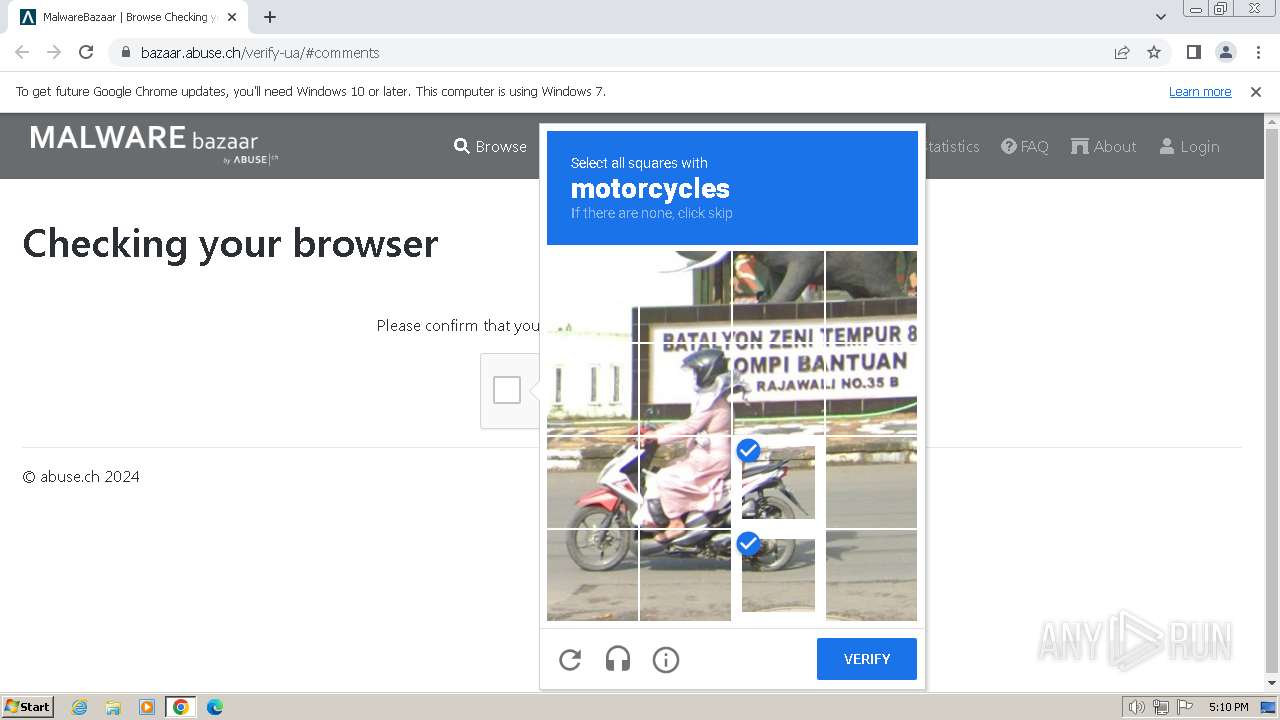Open Chrome profile avatar

[x=1226, y=52]
